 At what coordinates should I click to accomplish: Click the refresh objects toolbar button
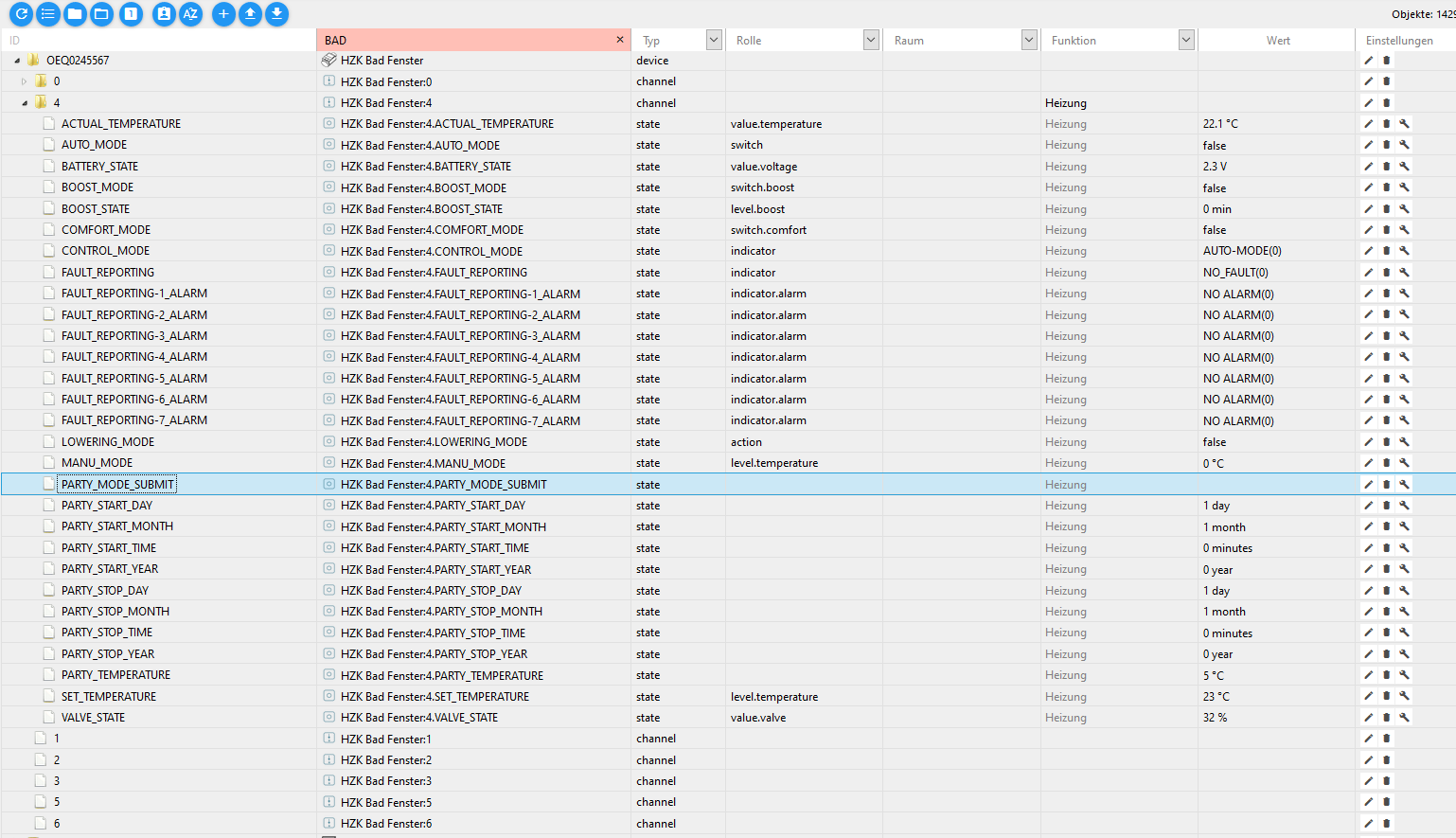(21, 14)
